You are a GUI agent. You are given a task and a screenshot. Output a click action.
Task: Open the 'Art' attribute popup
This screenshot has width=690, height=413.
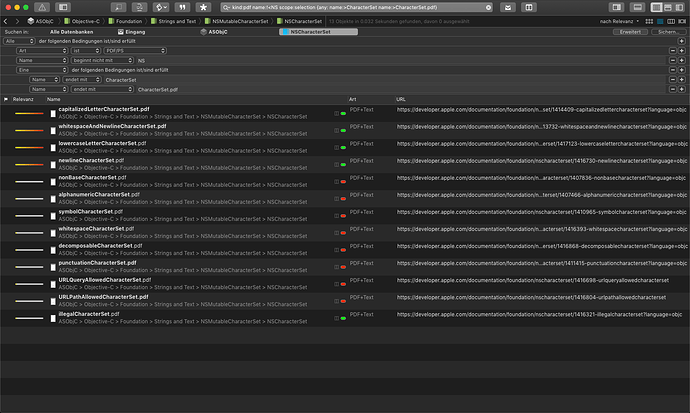(42, 51)
